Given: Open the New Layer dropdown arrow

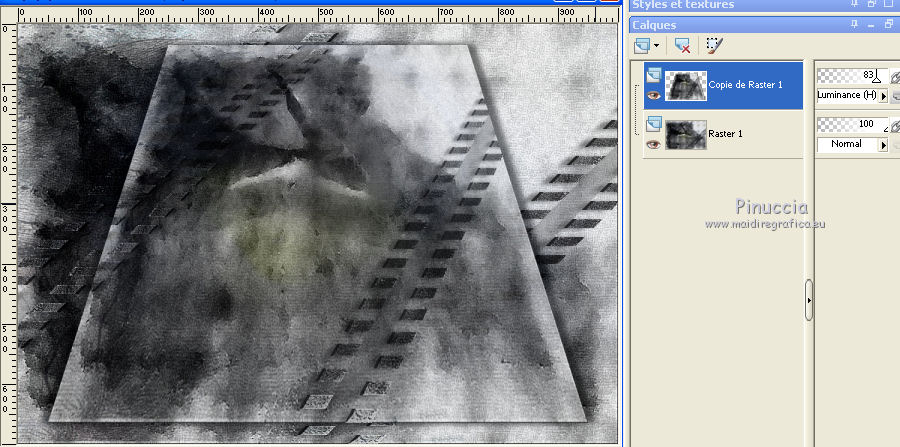Looking at the screenshot, I should point(656,45).
